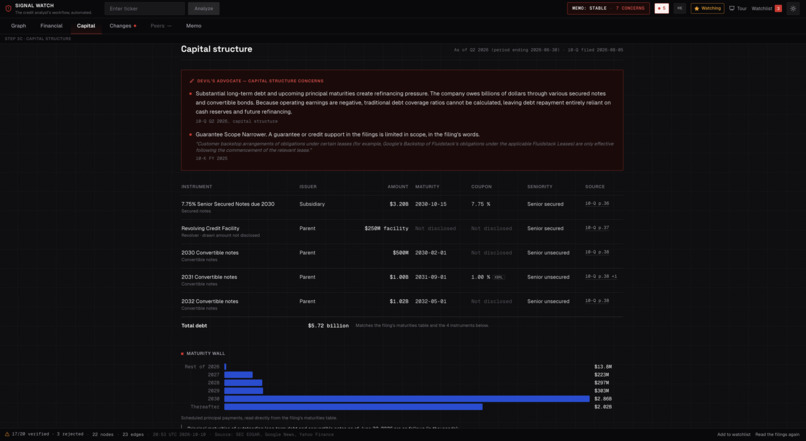Screen dimensions: 806x441
Task: Click the $1.00B amount cell
Action: point(399,277)
